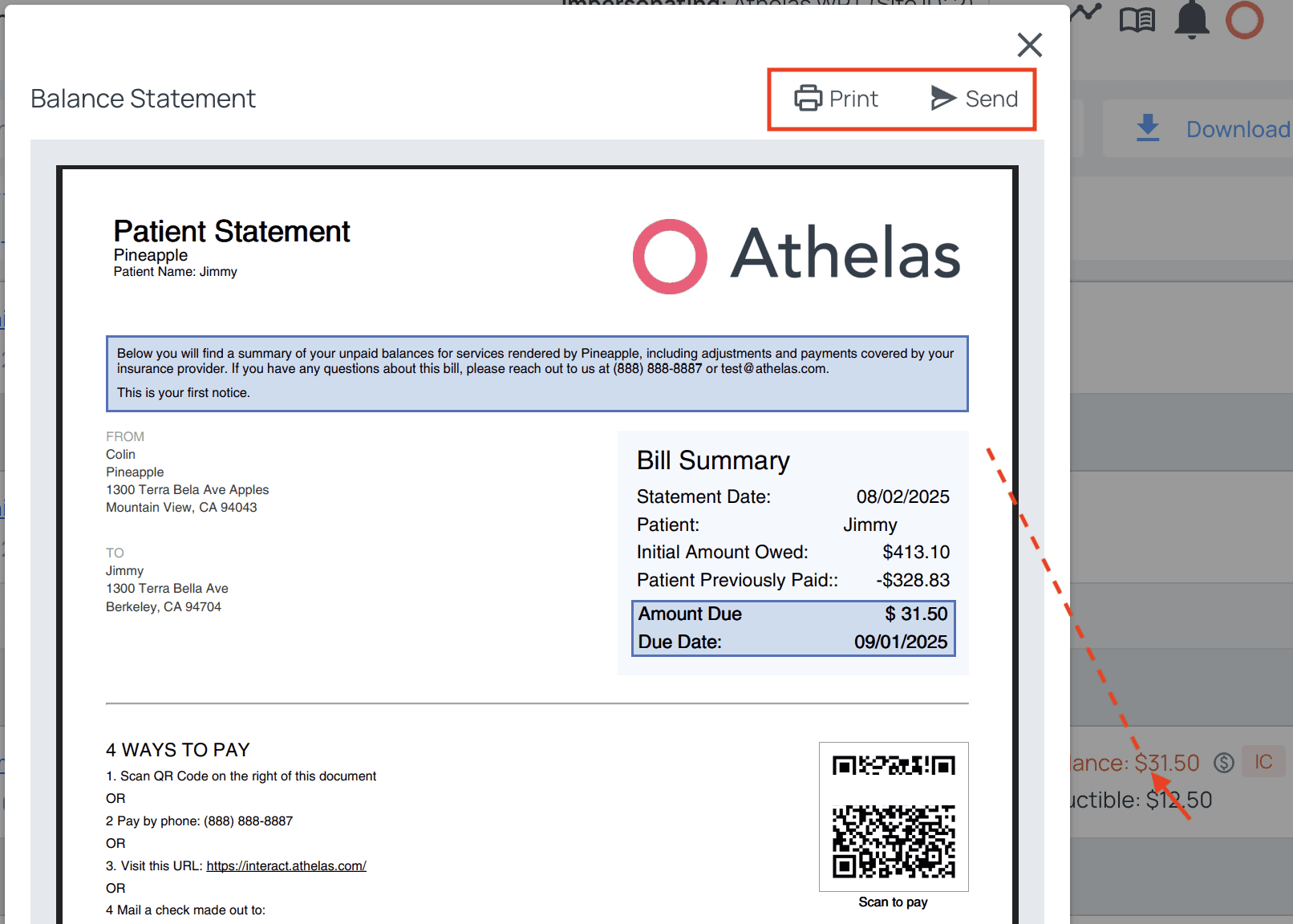This screenshot has height=924, width=1293.
Task: Click the Scan to pay QR code
Action: point(894,817)
